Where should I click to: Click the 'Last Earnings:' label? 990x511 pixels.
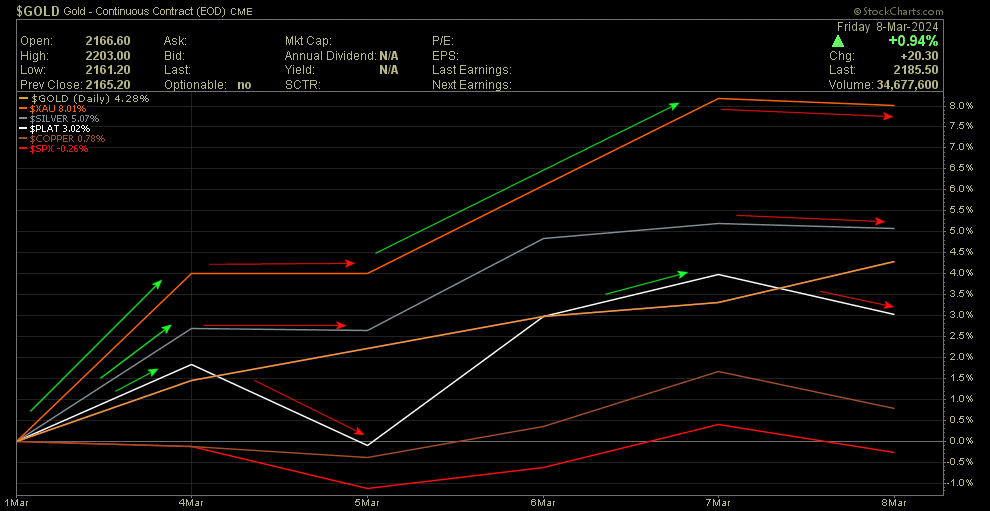pyautogui.click(x=472, y=70)
